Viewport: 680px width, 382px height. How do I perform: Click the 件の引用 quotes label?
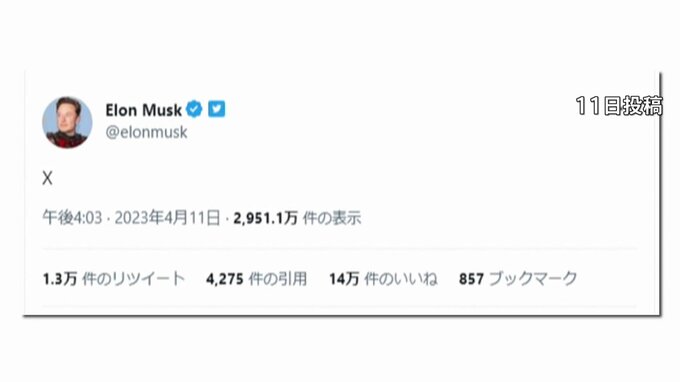click(278, 279)
